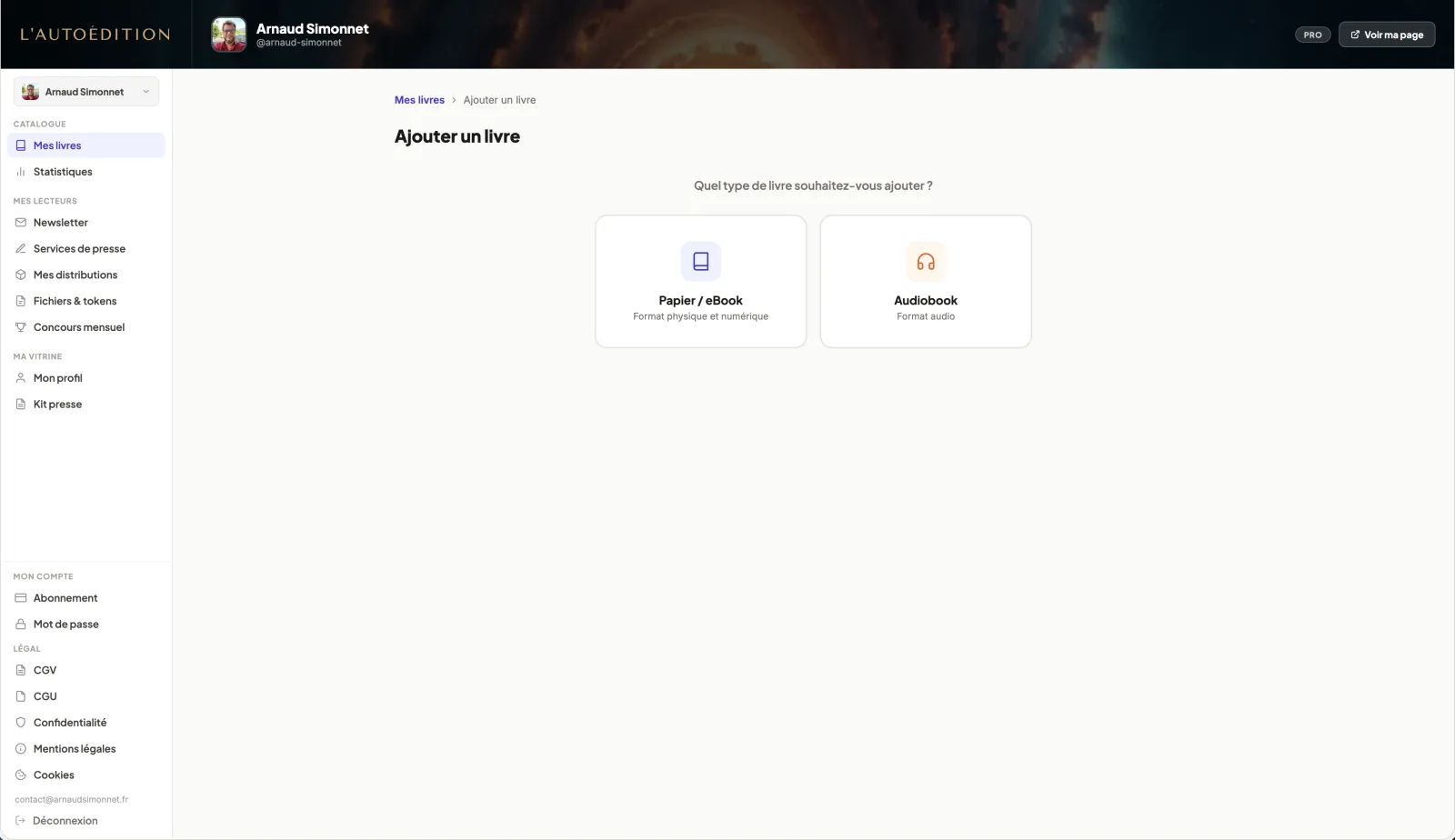Open Mentions légales page
This screenshot has height=840, width=1455.
86,749
